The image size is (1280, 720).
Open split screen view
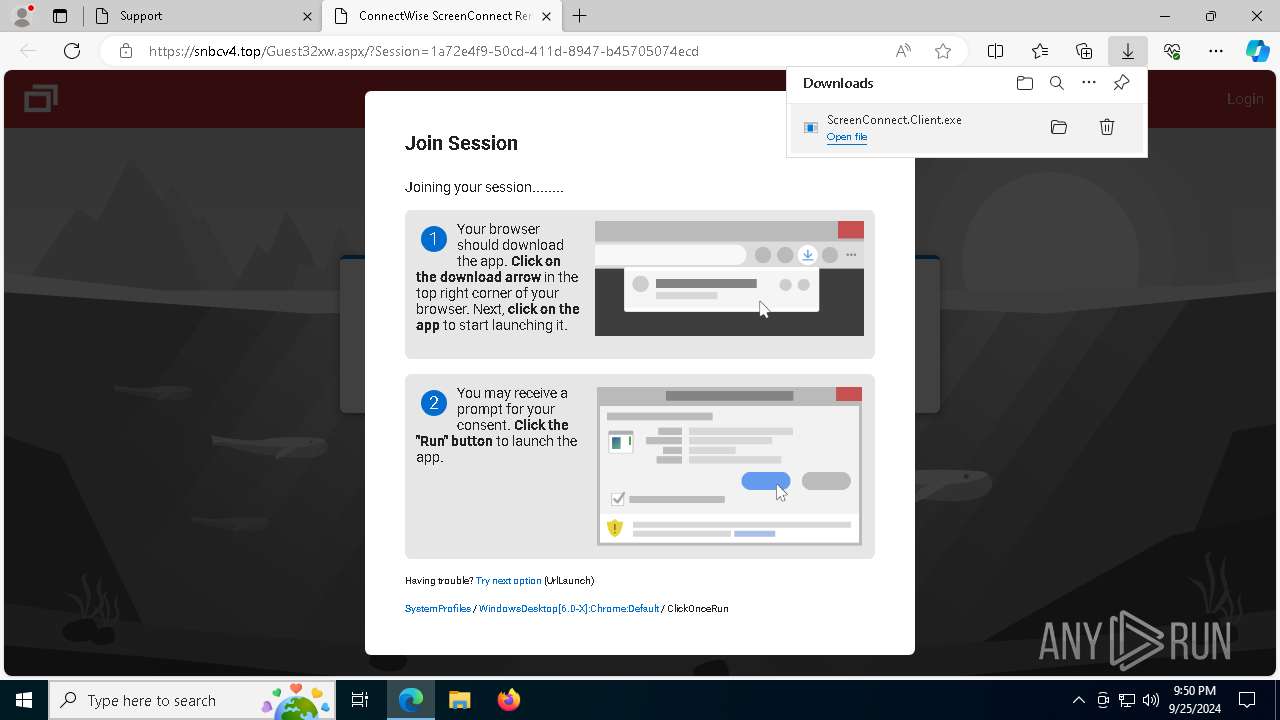996,51
